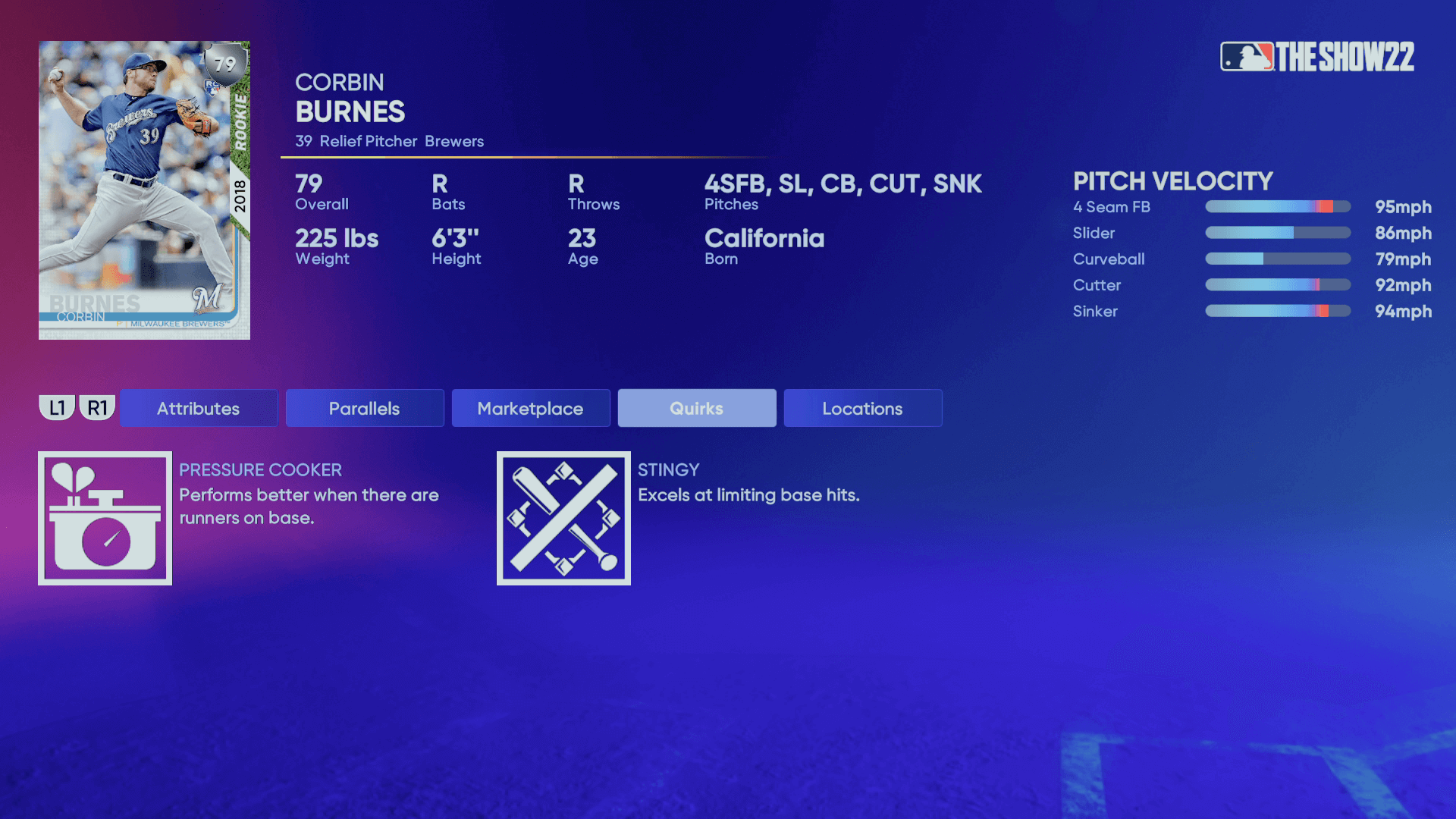The image size is (1456, 819).
Task: Select the Attributes tab
Action: (x=197, y=407)
